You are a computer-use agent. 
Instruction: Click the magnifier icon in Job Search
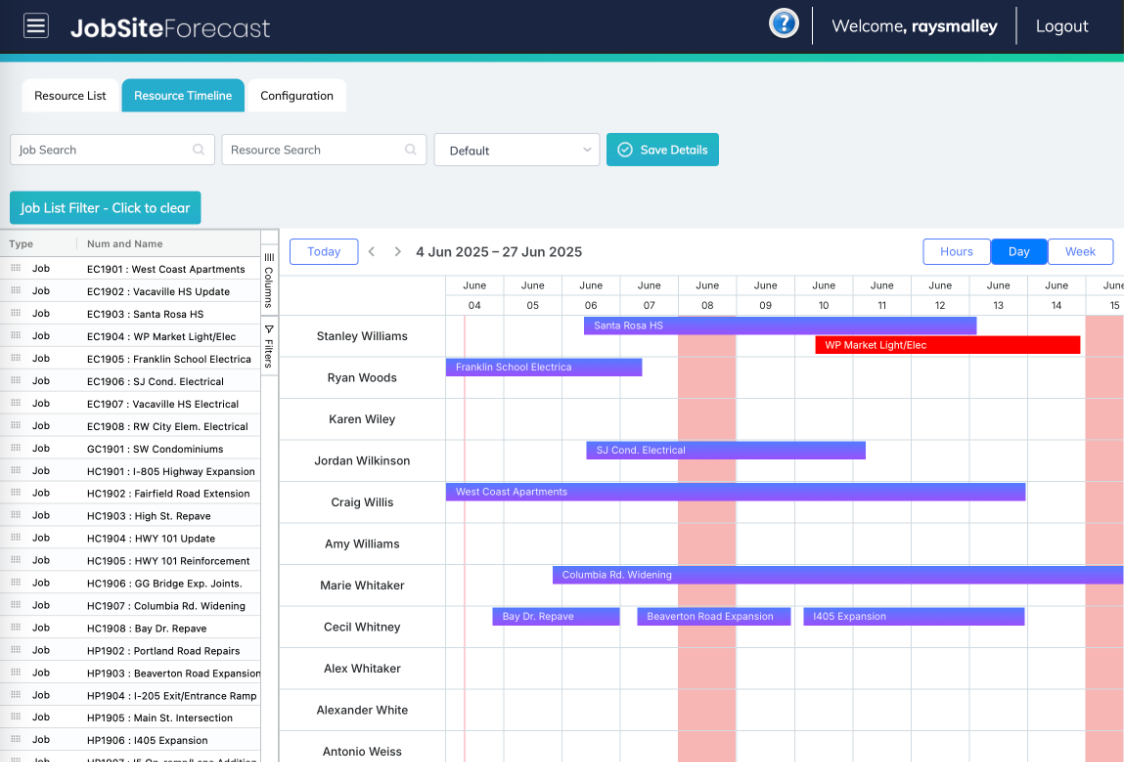[x=200, y=148]
